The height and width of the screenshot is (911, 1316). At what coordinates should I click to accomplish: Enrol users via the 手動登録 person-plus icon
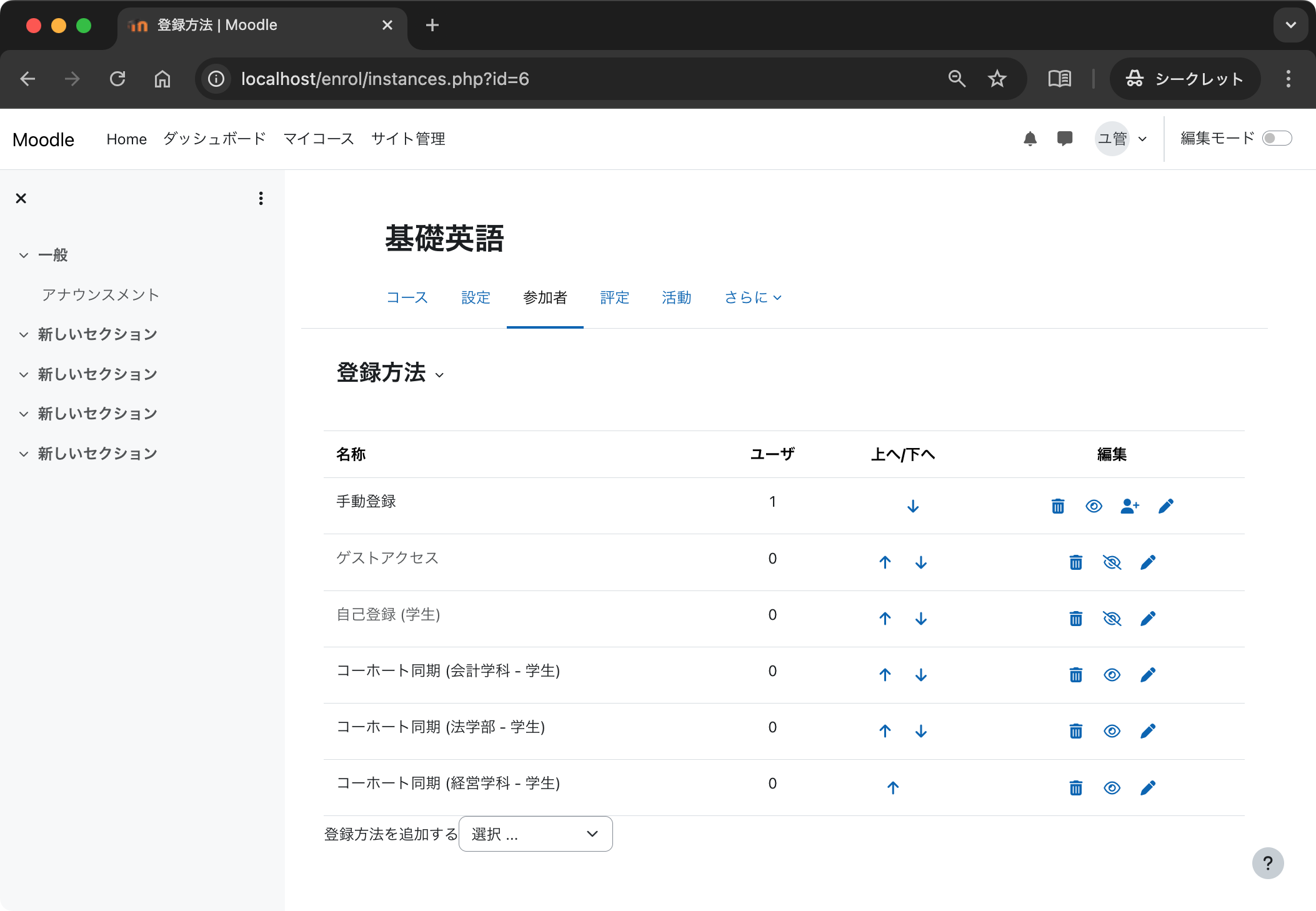tap(1130, 506)
